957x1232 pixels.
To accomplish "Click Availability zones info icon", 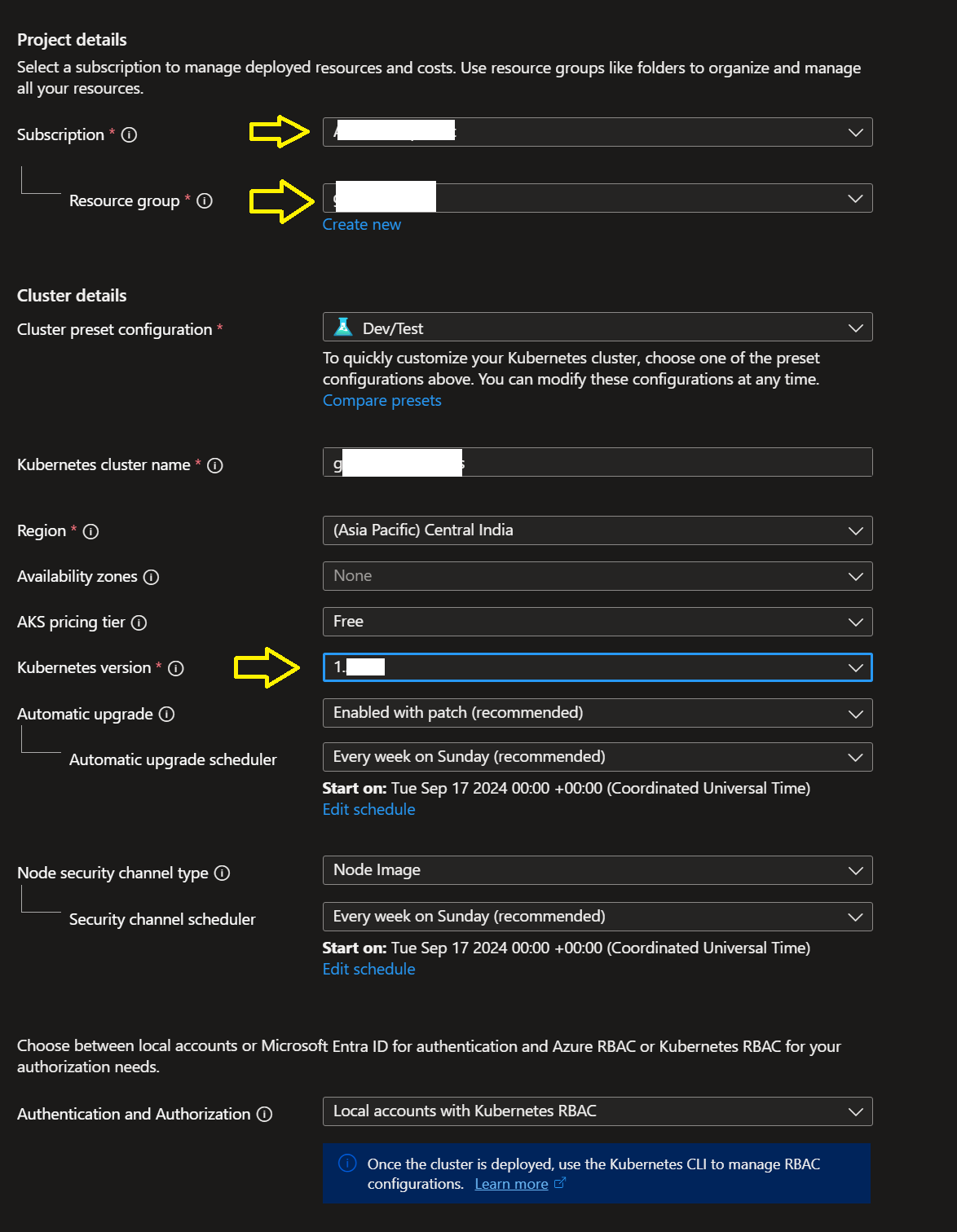I will [151, 577].
